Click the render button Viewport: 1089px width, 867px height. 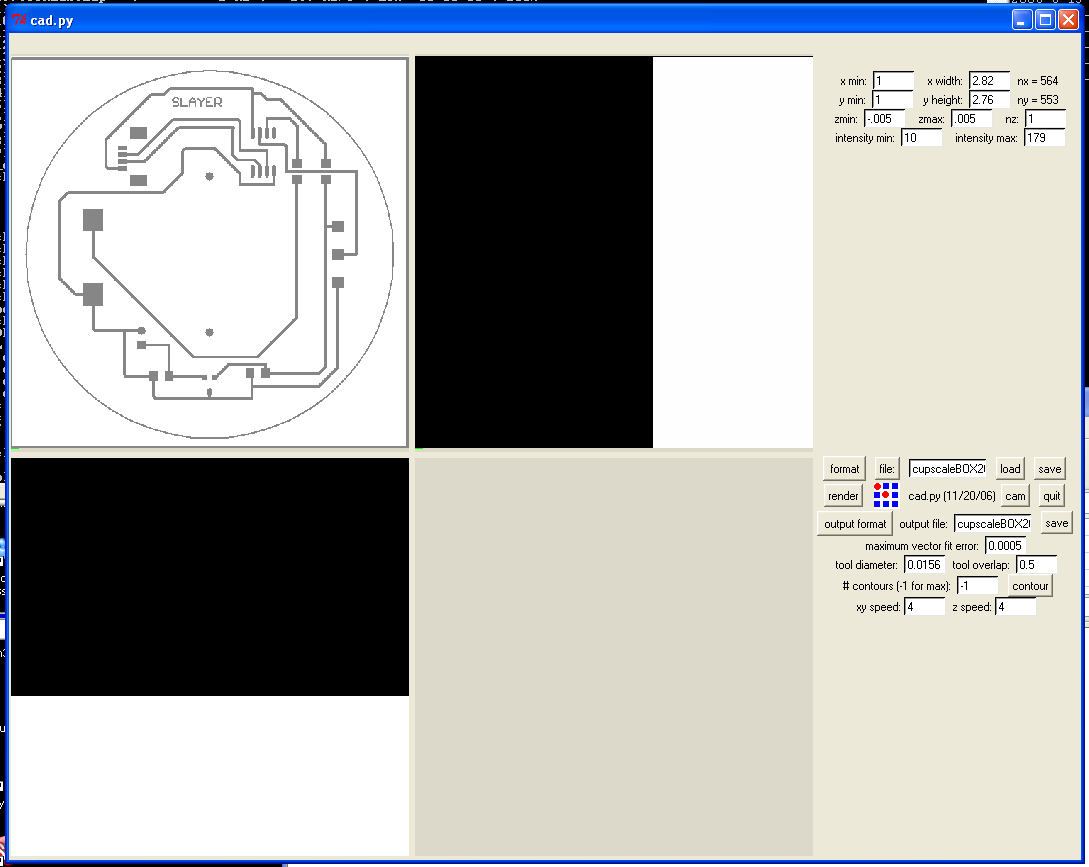tap(843, 496)
